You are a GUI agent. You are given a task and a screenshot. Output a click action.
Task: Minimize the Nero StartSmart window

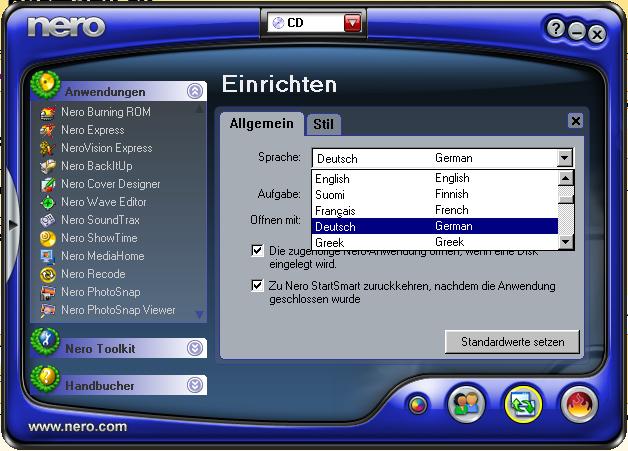(x=577, y=32)
